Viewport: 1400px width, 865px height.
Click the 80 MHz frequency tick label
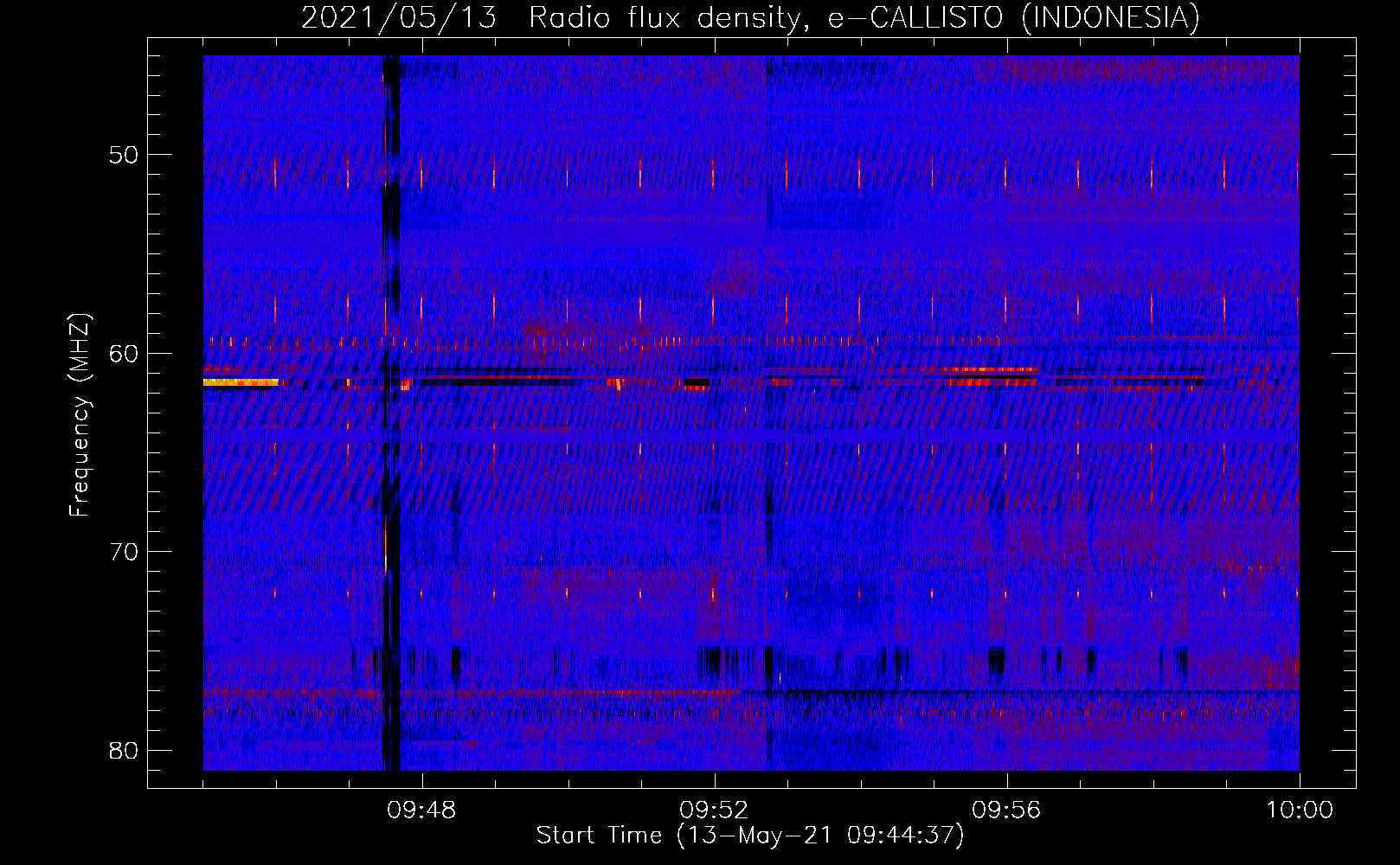124,749
